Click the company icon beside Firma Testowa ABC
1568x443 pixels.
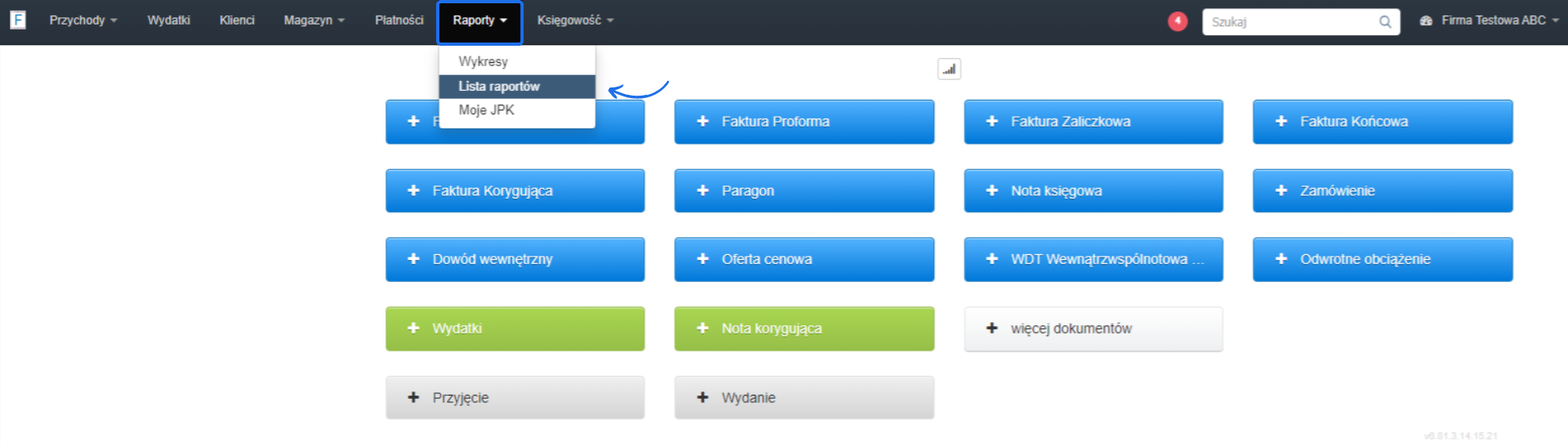pyautogui.click(x=1426, y=21)
